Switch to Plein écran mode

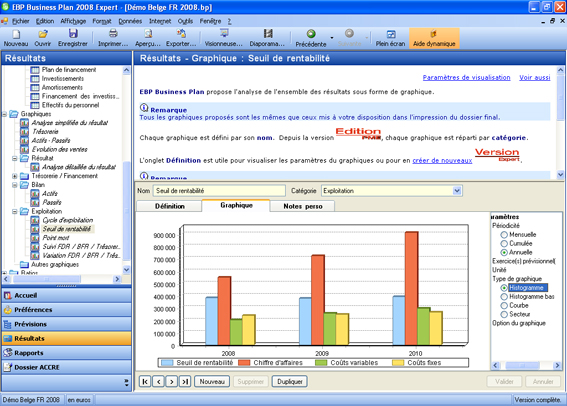point(390,38)
